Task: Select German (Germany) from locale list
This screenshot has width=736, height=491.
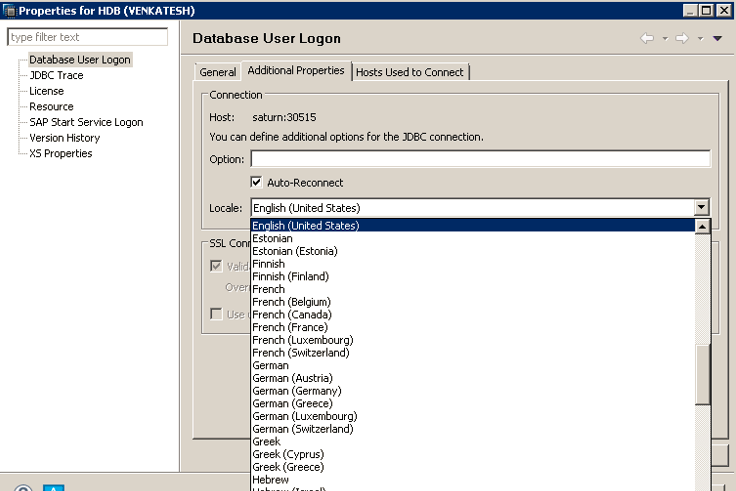Action: click(x=297, y=391)
